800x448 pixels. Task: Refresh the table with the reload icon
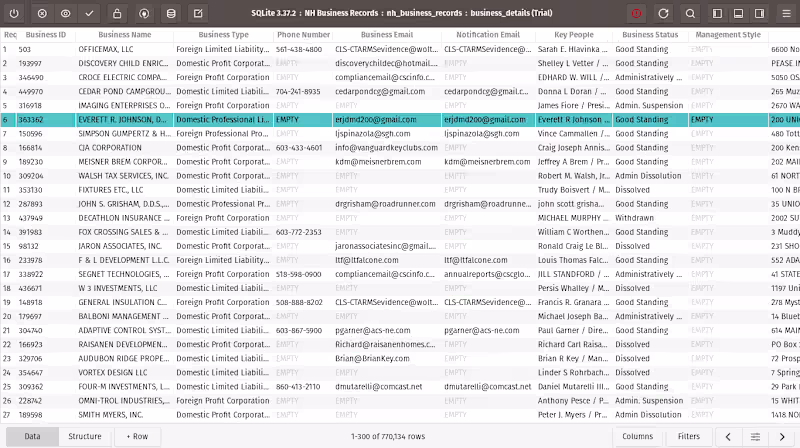coord(663,14)
